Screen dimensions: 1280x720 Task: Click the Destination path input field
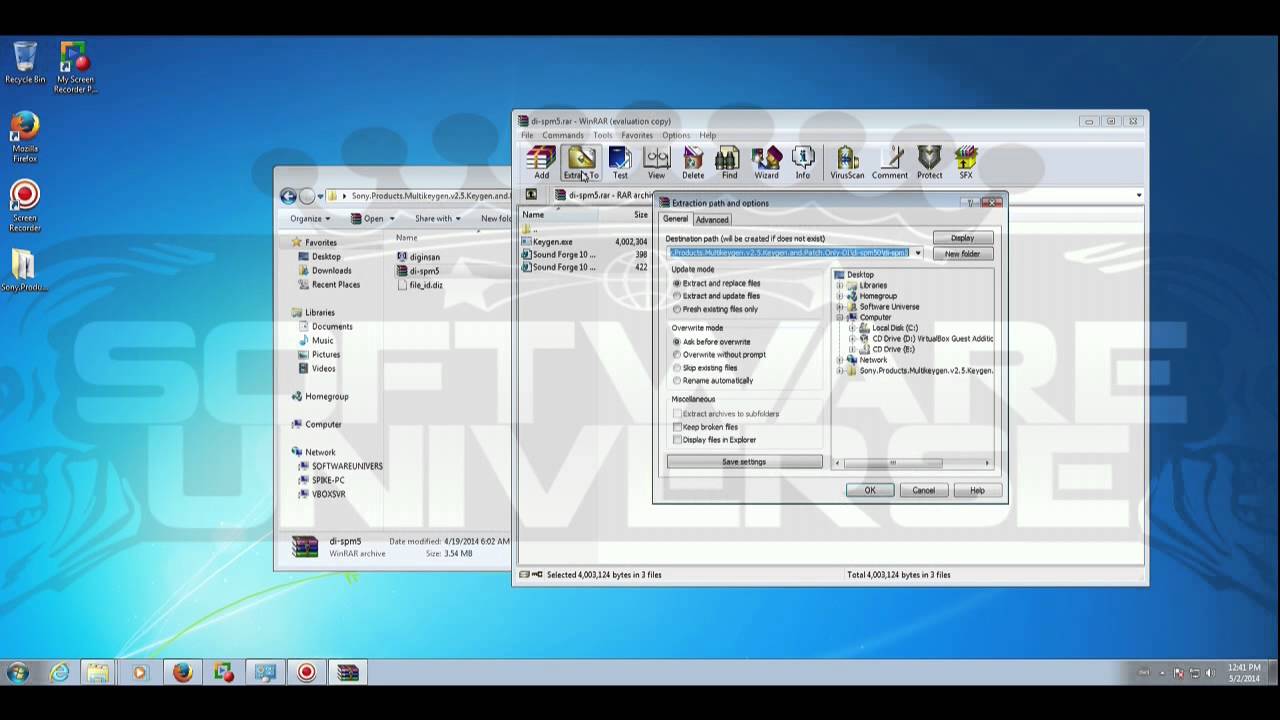[789, 253]
